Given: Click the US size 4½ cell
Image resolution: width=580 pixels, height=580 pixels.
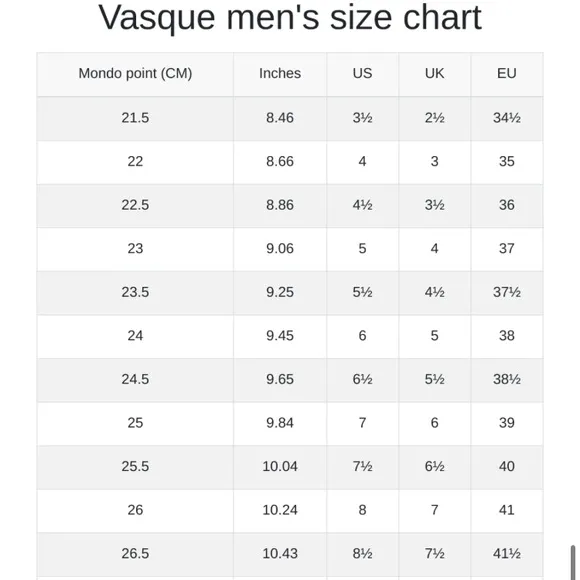Looking at the screenshot, I should click(x=362, y=205).
